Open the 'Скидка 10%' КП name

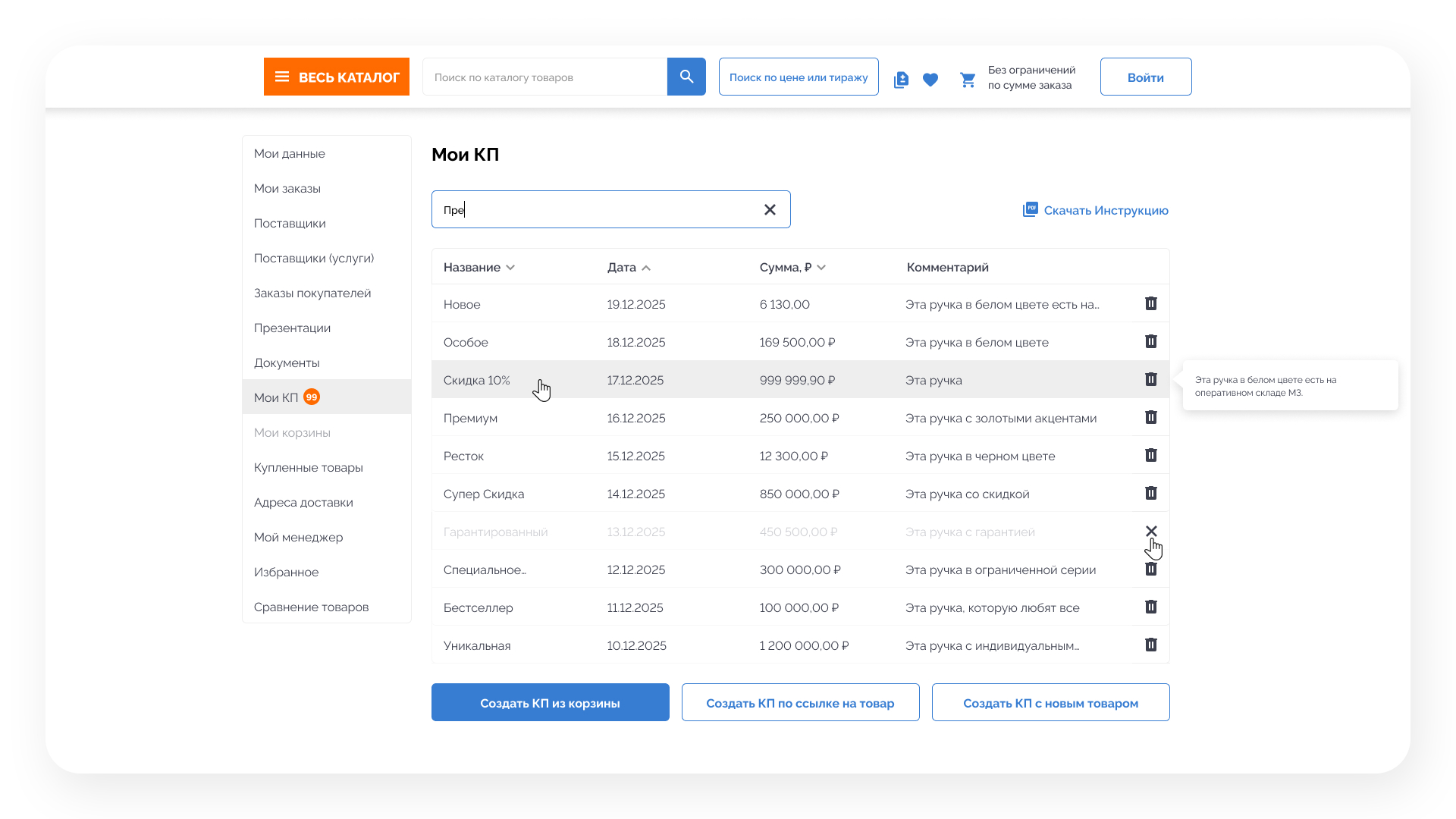click(476, 380)
